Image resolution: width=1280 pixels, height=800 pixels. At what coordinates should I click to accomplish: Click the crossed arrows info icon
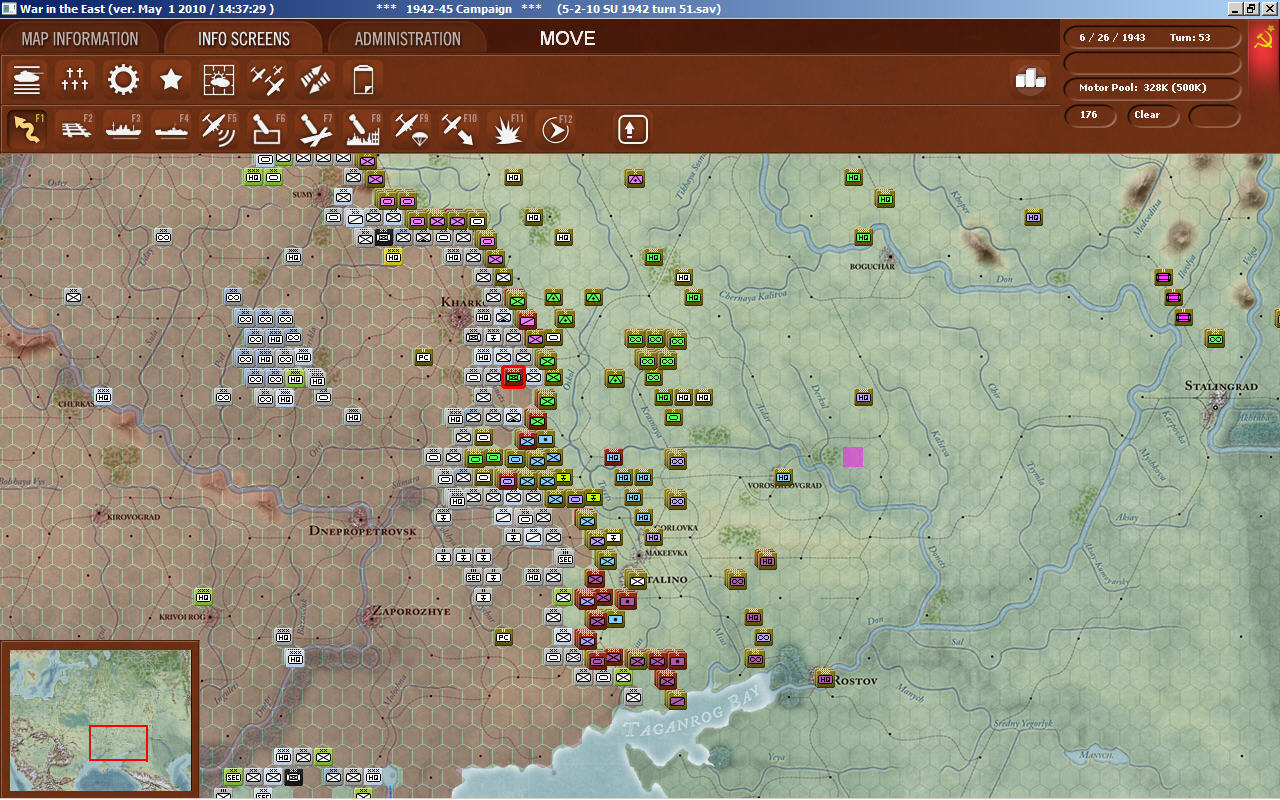pos(315,79)
